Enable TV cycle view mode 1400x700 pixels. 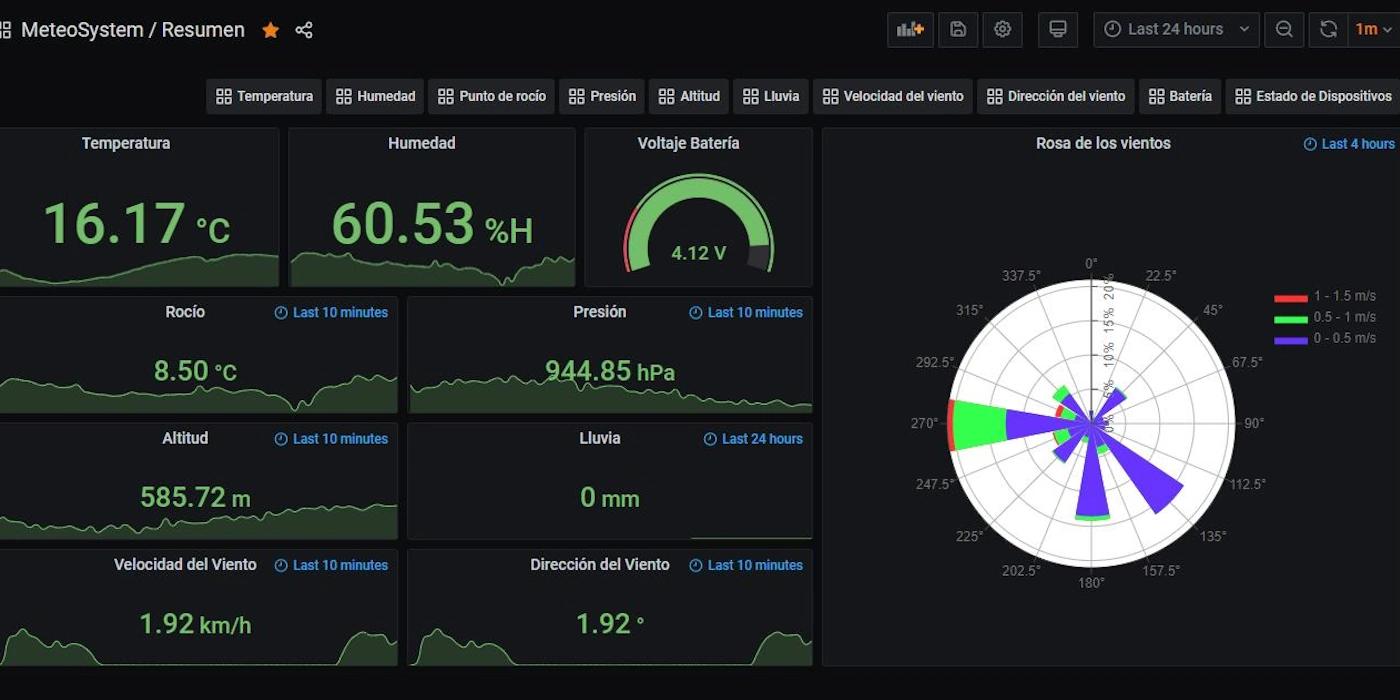click(x=1057, y=29)
